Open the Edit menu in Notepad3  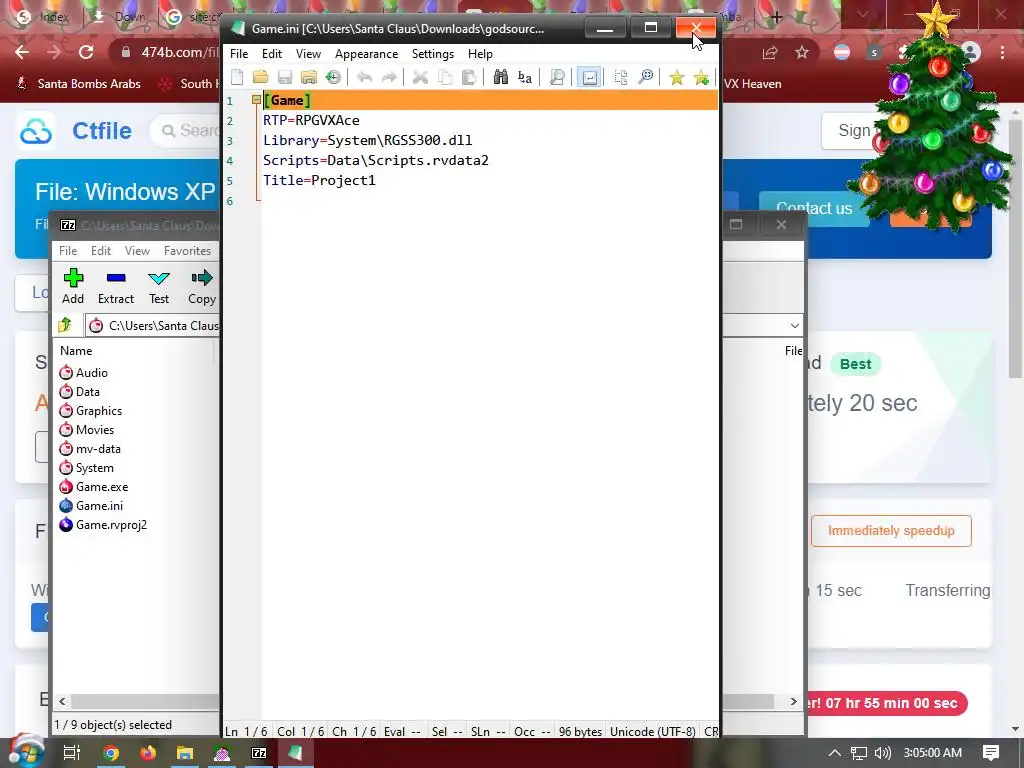click(272, 54)
